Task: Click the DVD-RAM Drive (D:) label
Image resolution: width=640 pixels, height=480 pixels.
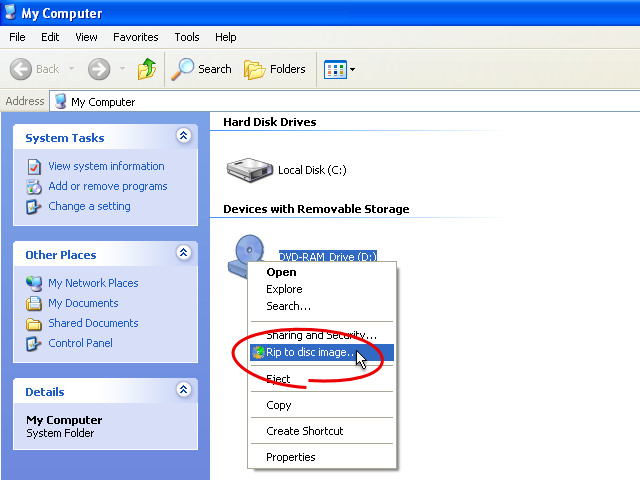Action: tap(328, 256)
